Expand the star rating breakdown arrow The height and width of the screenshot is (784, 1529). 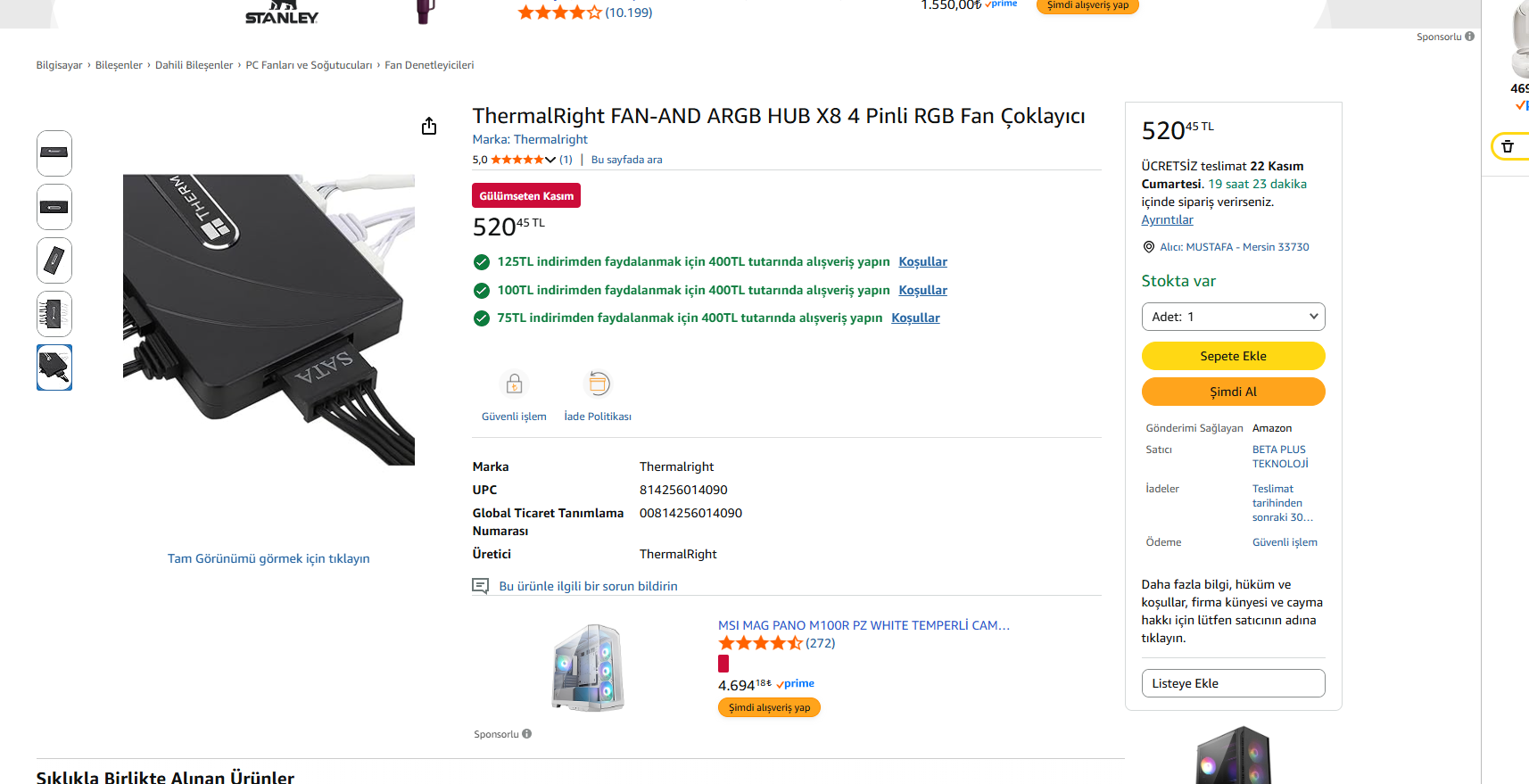550,160
